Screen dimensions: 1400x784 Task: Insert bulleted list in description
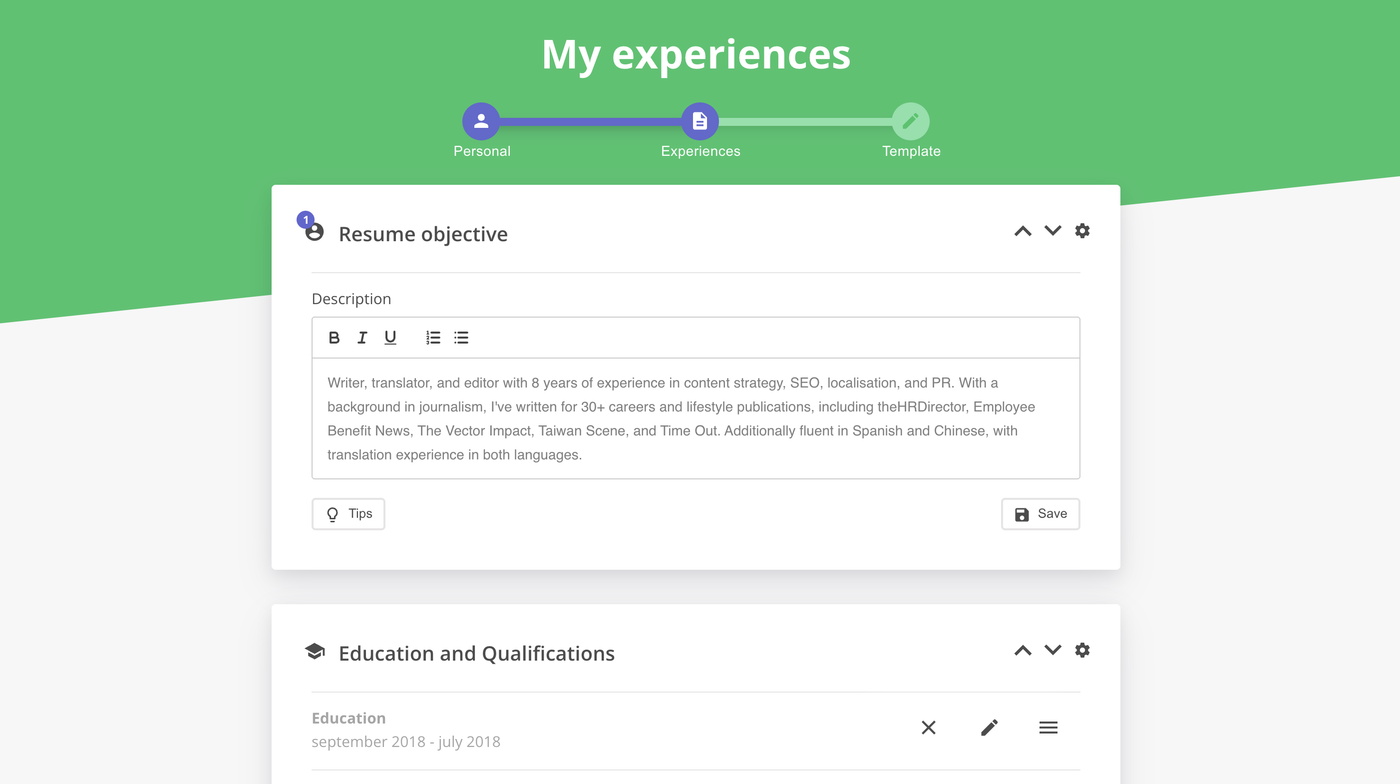[x=461, y=338]
